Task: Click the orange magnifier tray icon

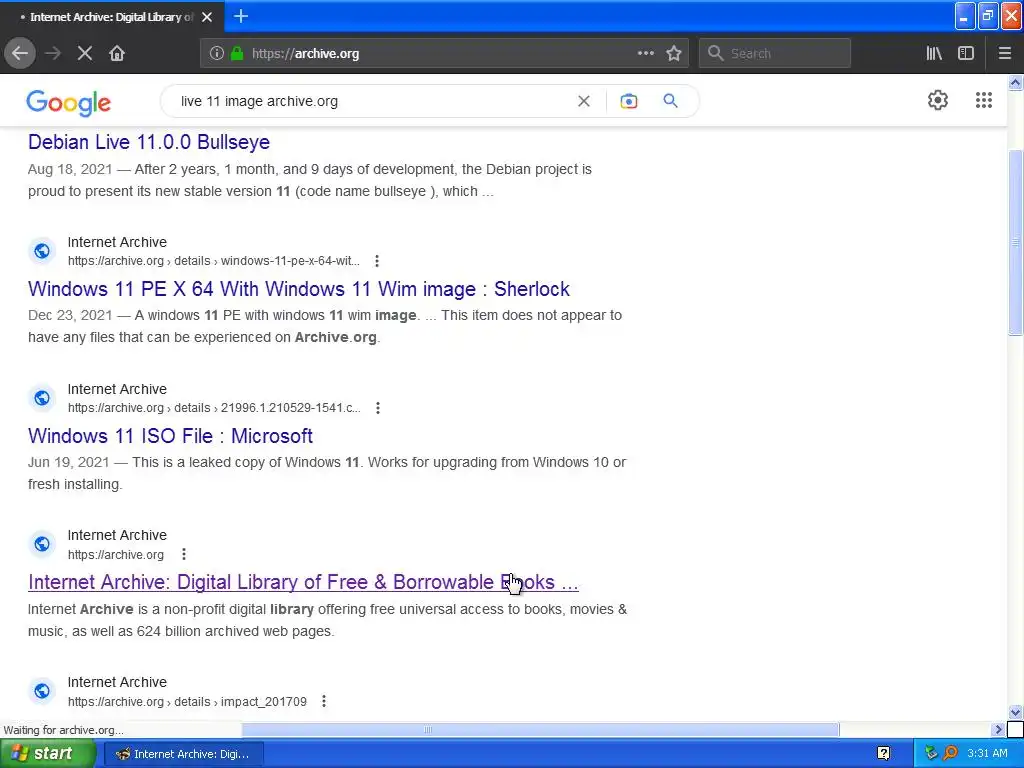Action: point(950,754)
